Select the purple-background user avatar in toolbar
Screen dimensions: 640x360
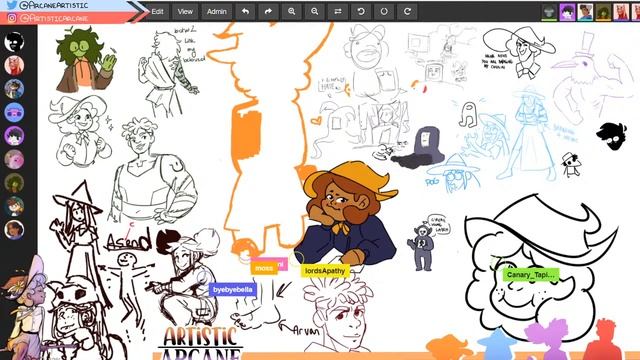(567, 12)
